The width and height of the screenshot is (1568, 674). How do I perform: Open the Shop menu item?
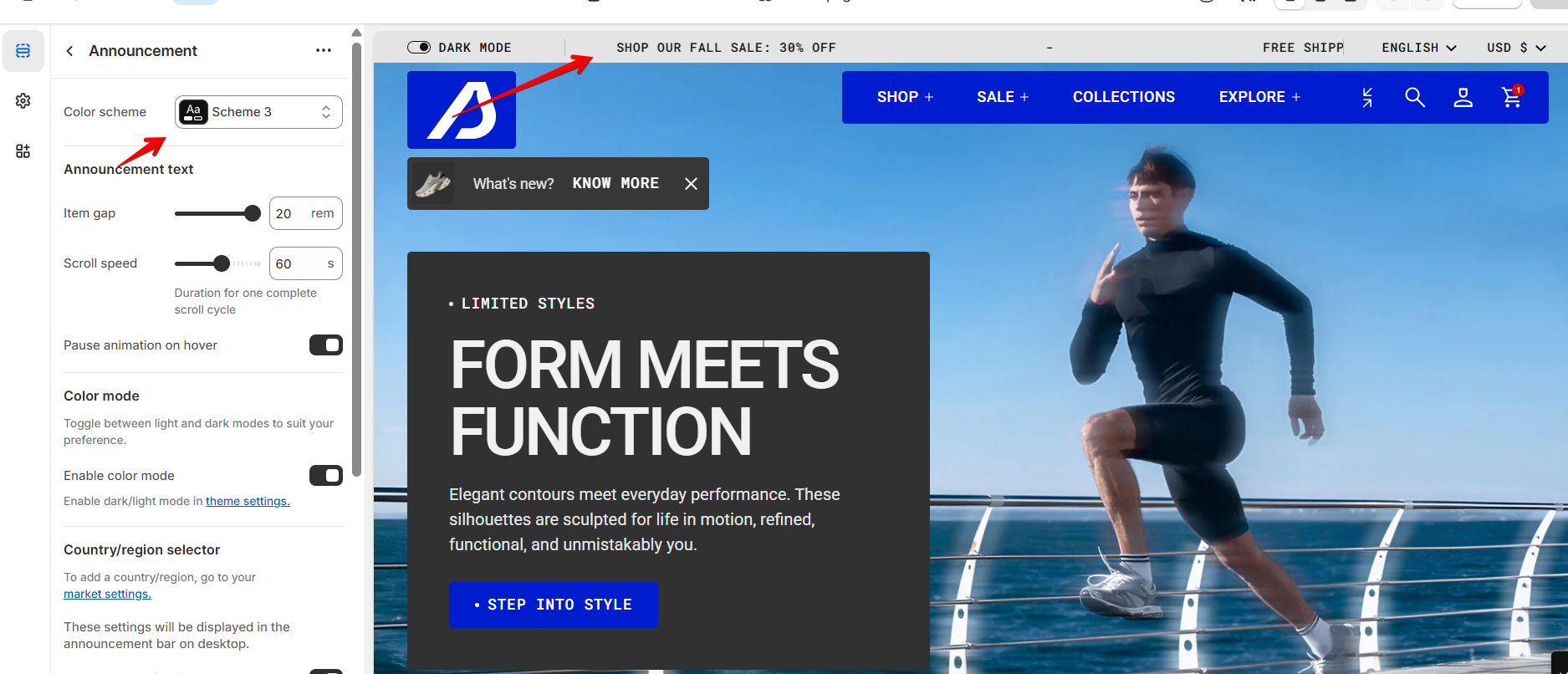(905, 97)
